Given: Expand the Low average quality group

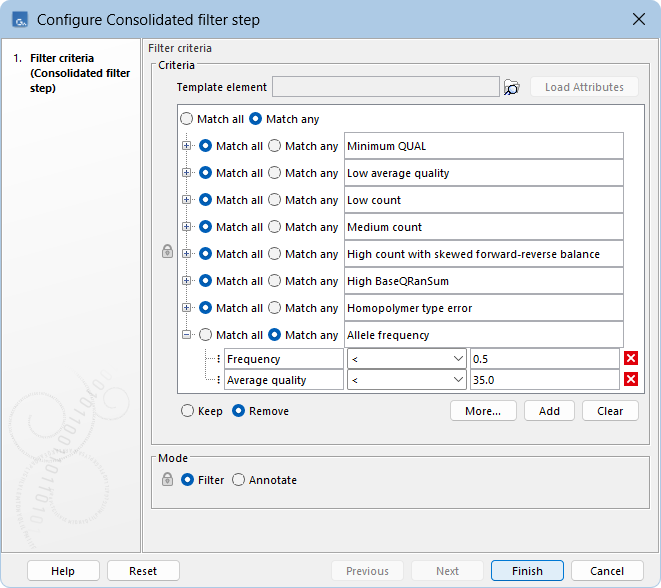Looking at the screenshot, I should click(186, 173).
